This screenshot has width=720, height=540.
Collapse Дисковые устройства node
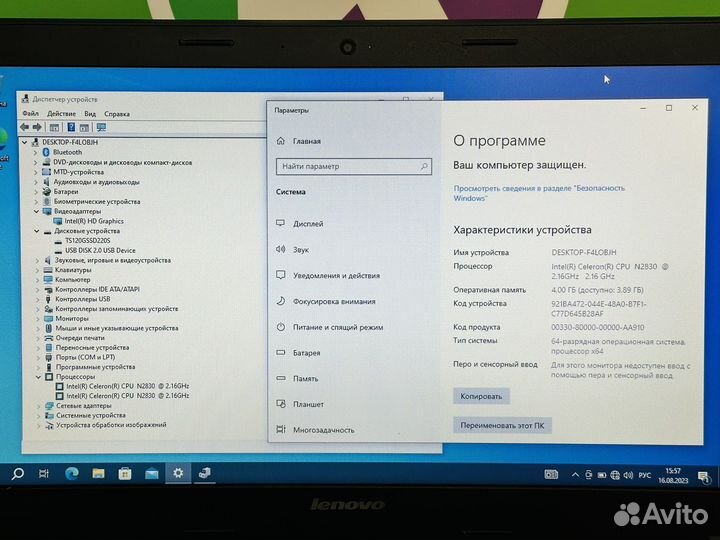pos(36,231)
